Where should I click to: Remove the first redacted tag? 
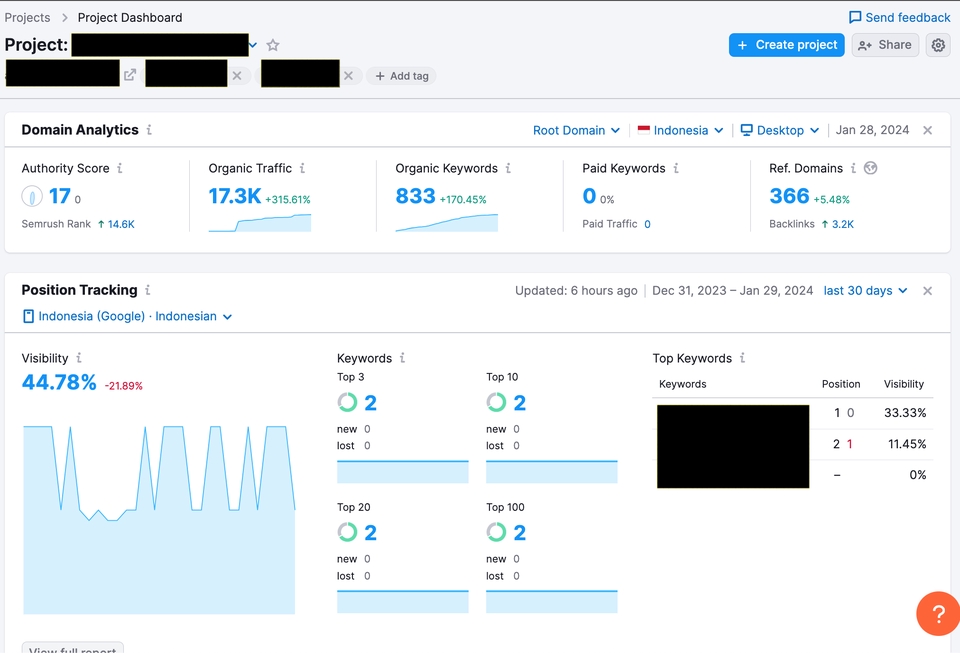[237, 76]
